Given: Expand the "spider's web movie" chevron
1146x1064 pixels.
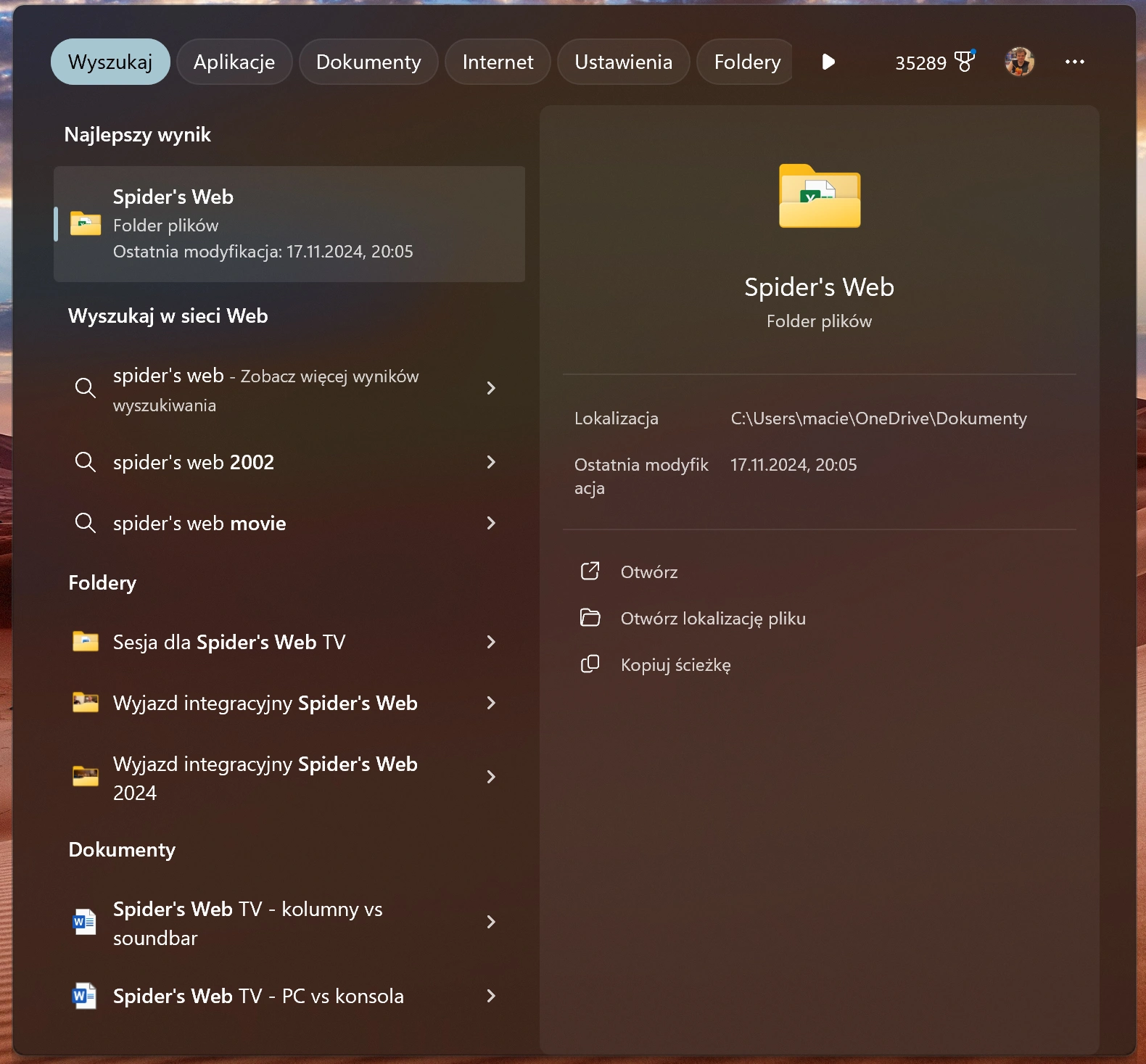Looking at the screenshot, I should coord(491,523).
